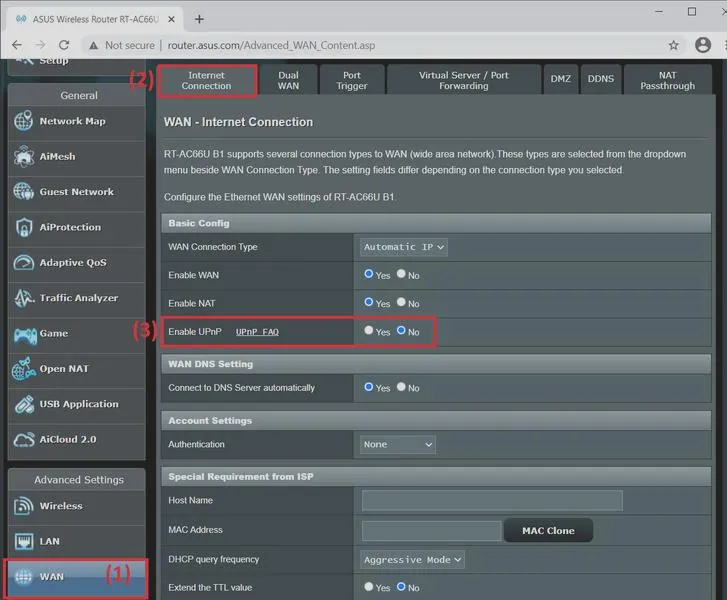Set Enable UPnP to Yes
Image resolution: width=727 pixels, height=600 pixels.
tap(369, 331)
